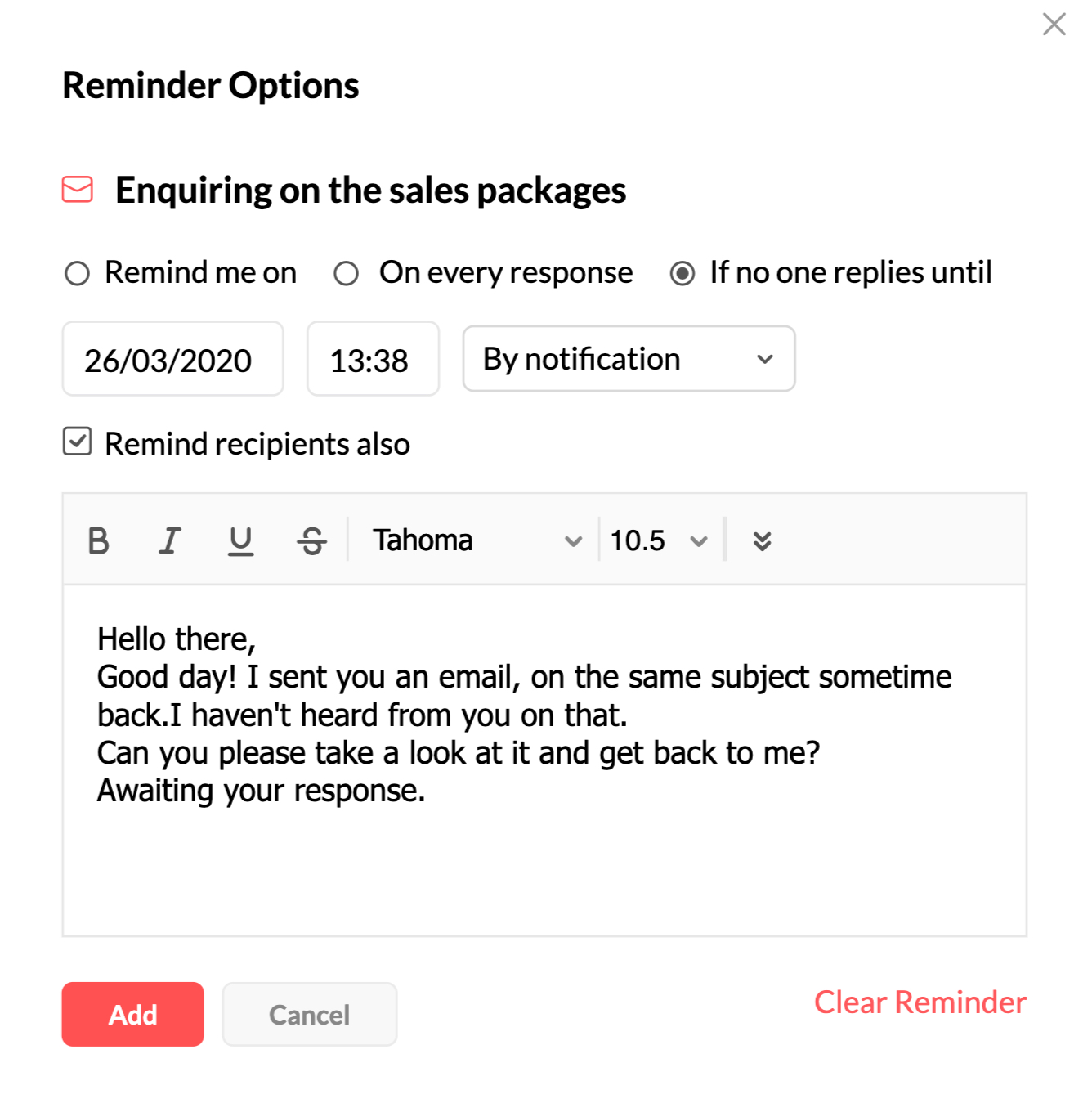Uncheck Remind recipients also
Viewport: 1092px width, 1112px height.
tap(78, 442)
